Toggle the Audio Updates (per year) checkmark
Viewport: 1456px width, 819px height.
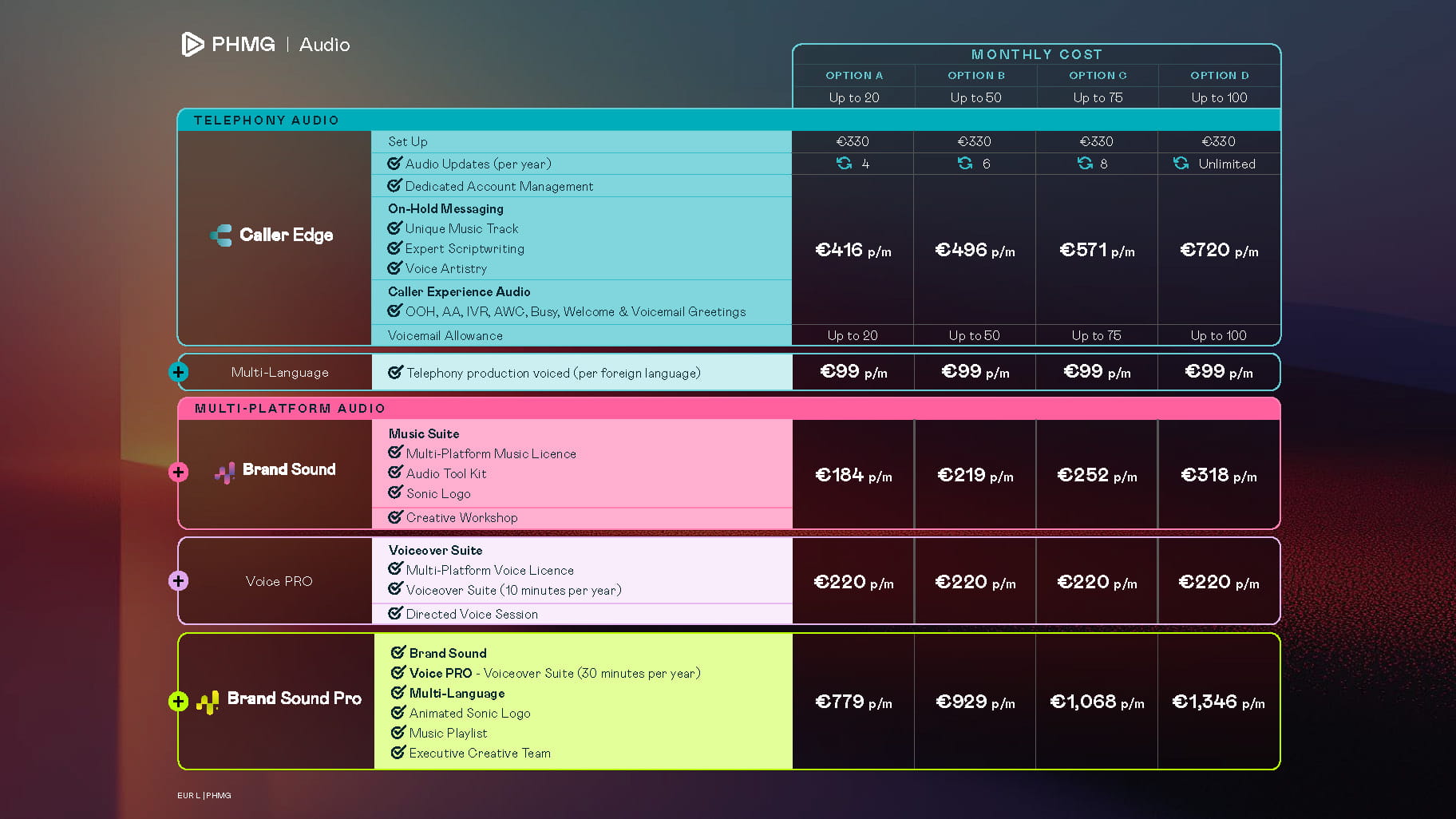pyautogui.click(x=395, y=163)
